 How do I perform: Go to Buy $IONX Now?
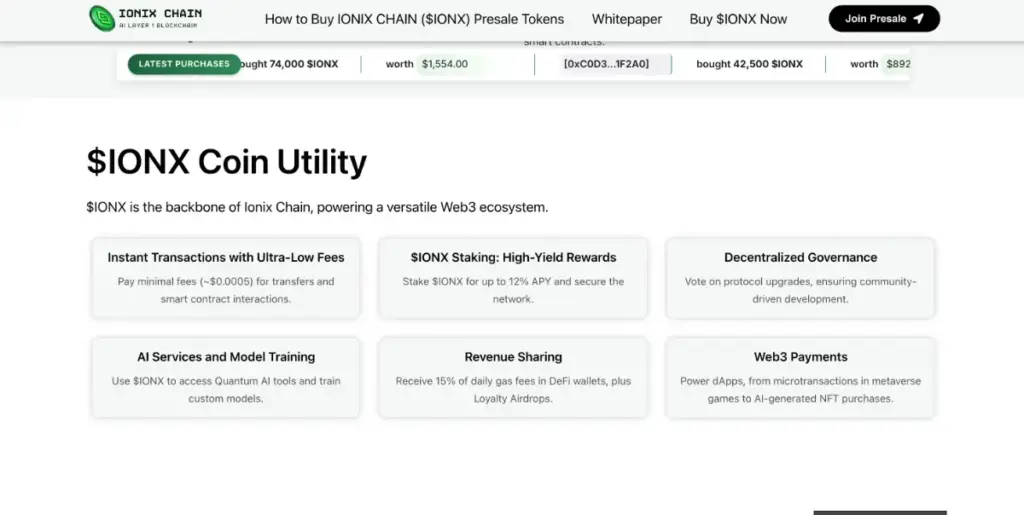(x=738, y=19)
